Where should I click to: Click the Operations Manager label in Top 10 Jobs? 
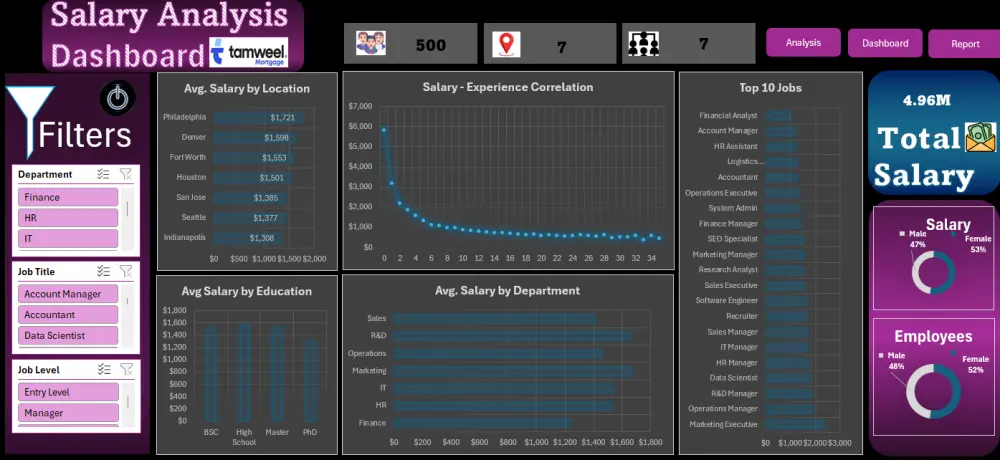[x=723, y=408]
